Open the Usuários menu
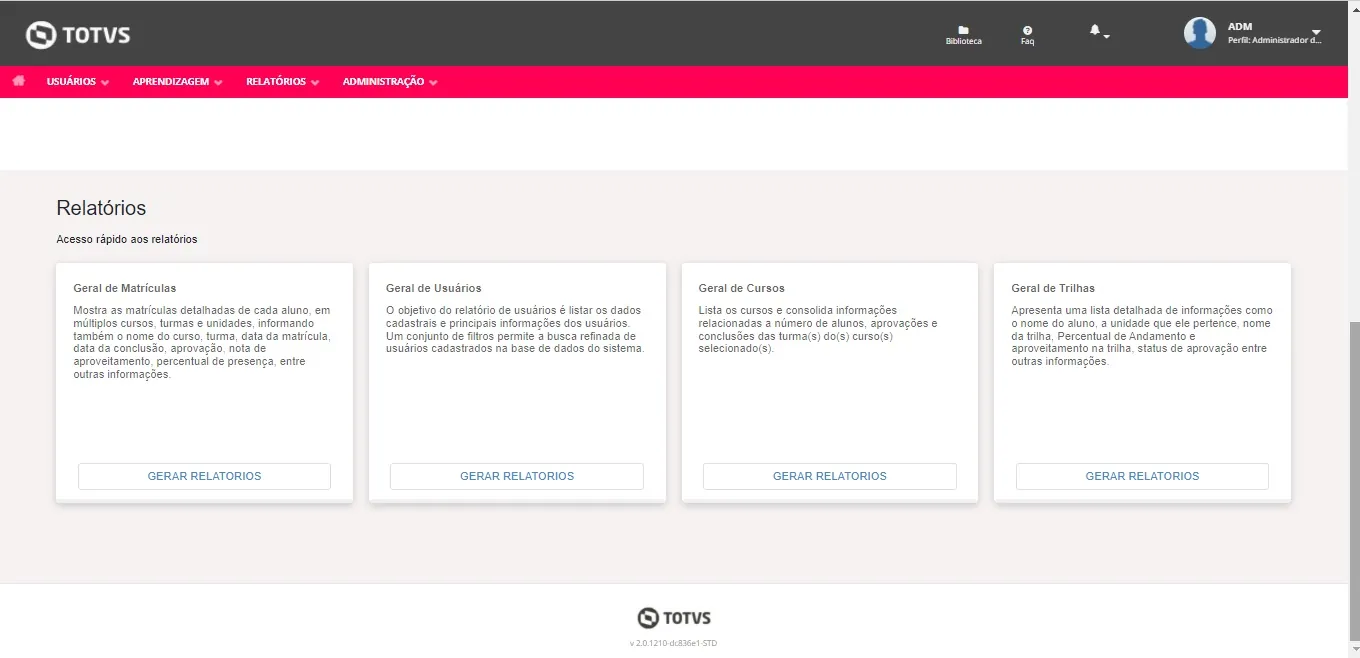The height and width of the screenshot is (658, 1360). [x=71, y=82]
